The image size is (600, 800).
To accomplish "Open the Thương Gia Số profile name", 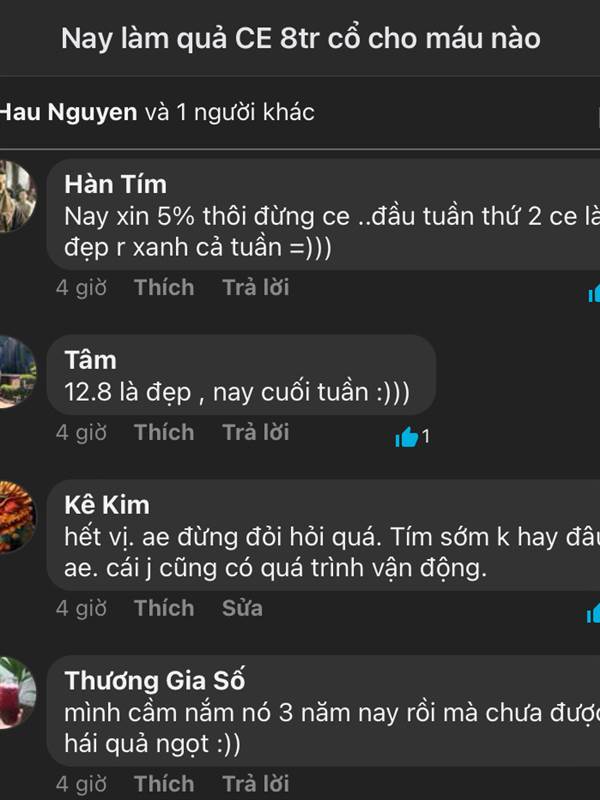I will click(155, 681).
